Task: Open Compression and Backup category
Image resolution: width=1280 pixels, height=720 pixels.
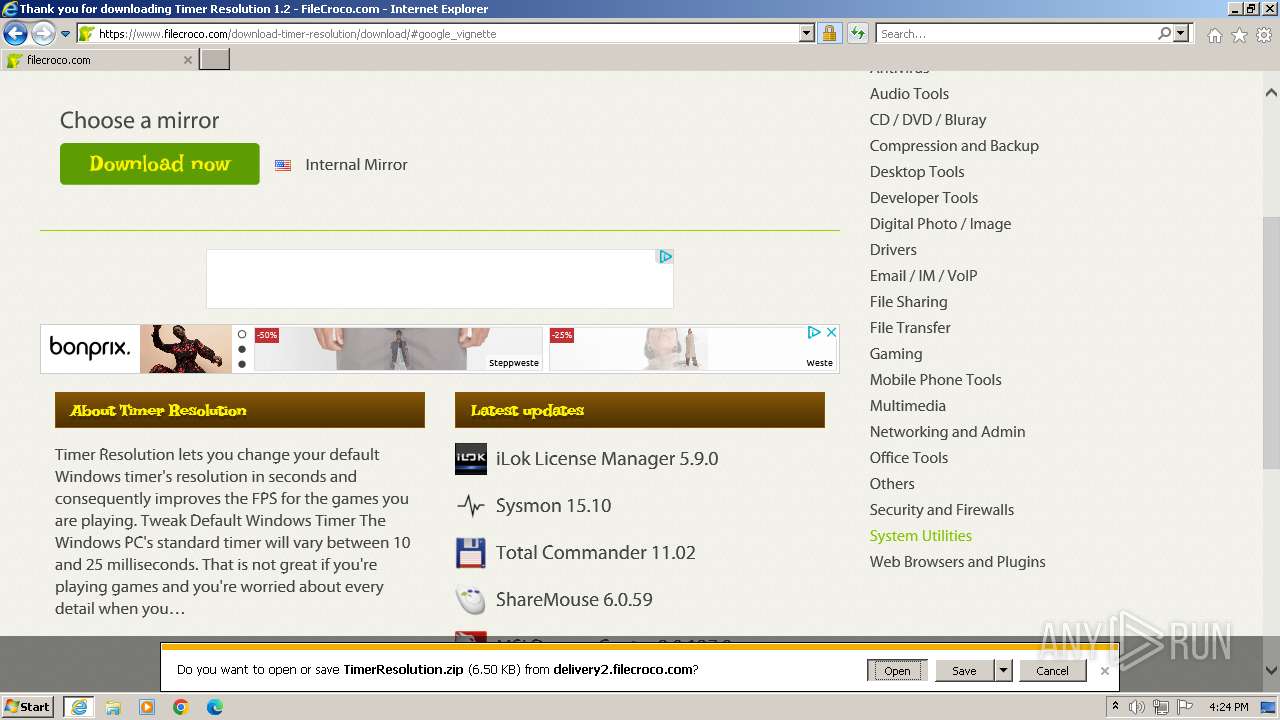Action: [954, 146]
